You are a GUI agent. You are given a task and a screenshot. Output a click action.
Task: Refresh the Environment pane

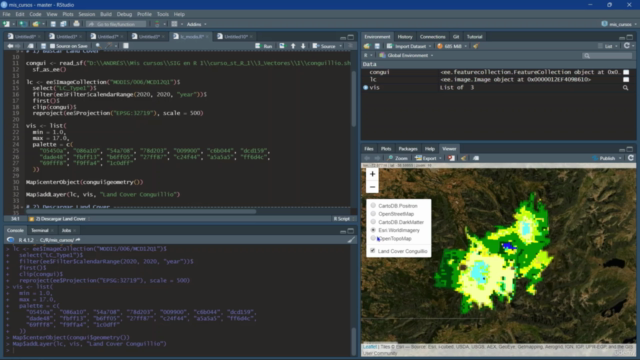pyautogui.click(x=627, y=46)
